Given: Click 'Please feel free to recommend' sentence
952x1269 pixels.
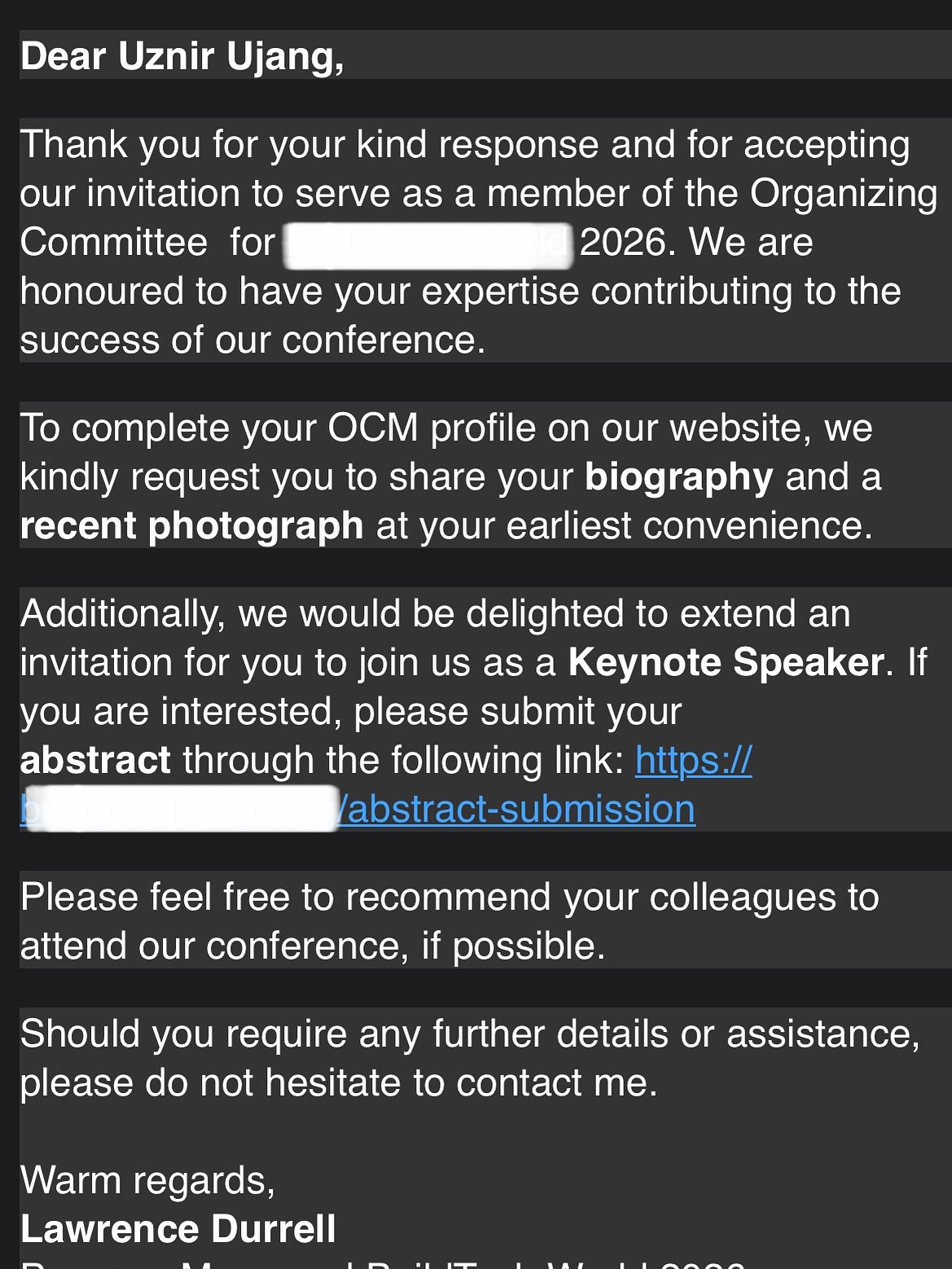Looking at the screenshot, I should pyautogui.click(x=450, y=897).
